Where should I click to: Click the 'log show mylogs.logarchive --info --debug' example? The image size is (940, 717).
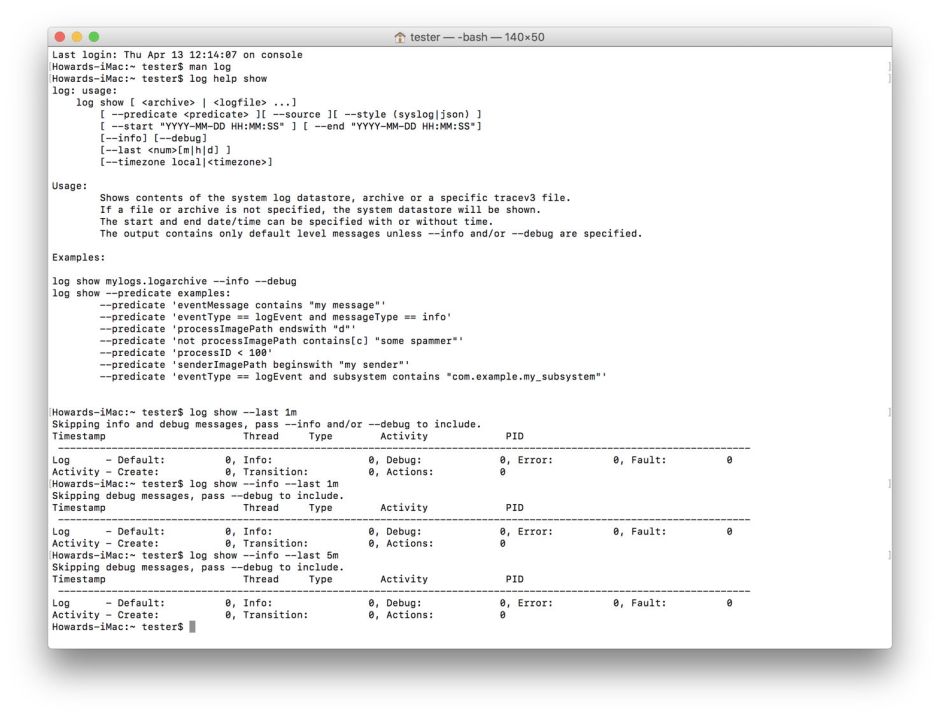[x=174, y=281]
